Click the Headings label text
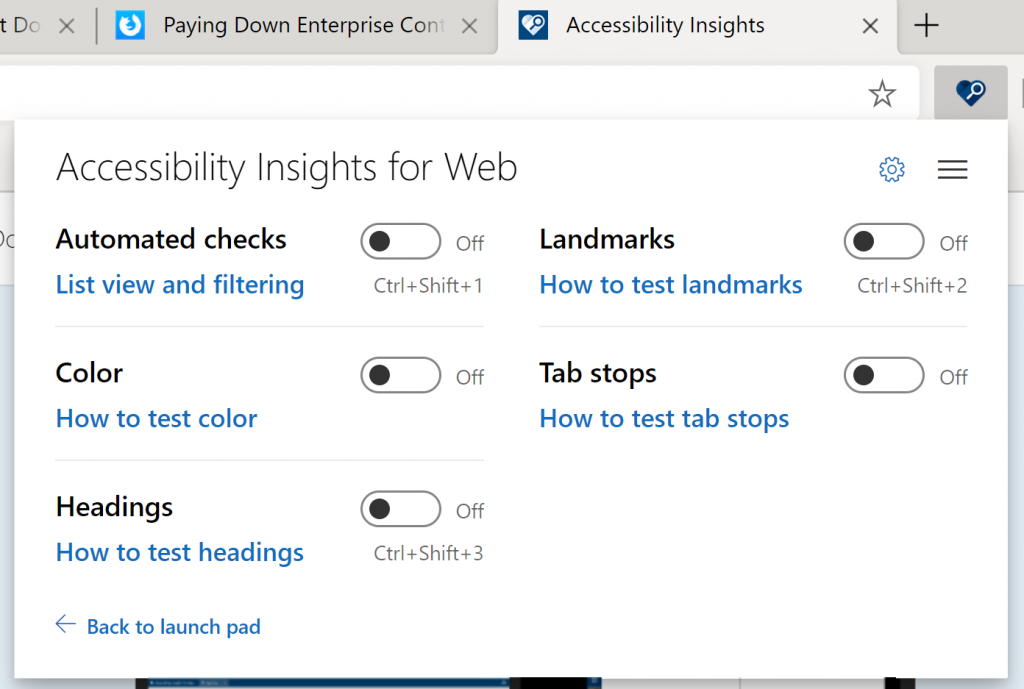Viewport: 1024px width, 689px height. click(x=114, y=508)
